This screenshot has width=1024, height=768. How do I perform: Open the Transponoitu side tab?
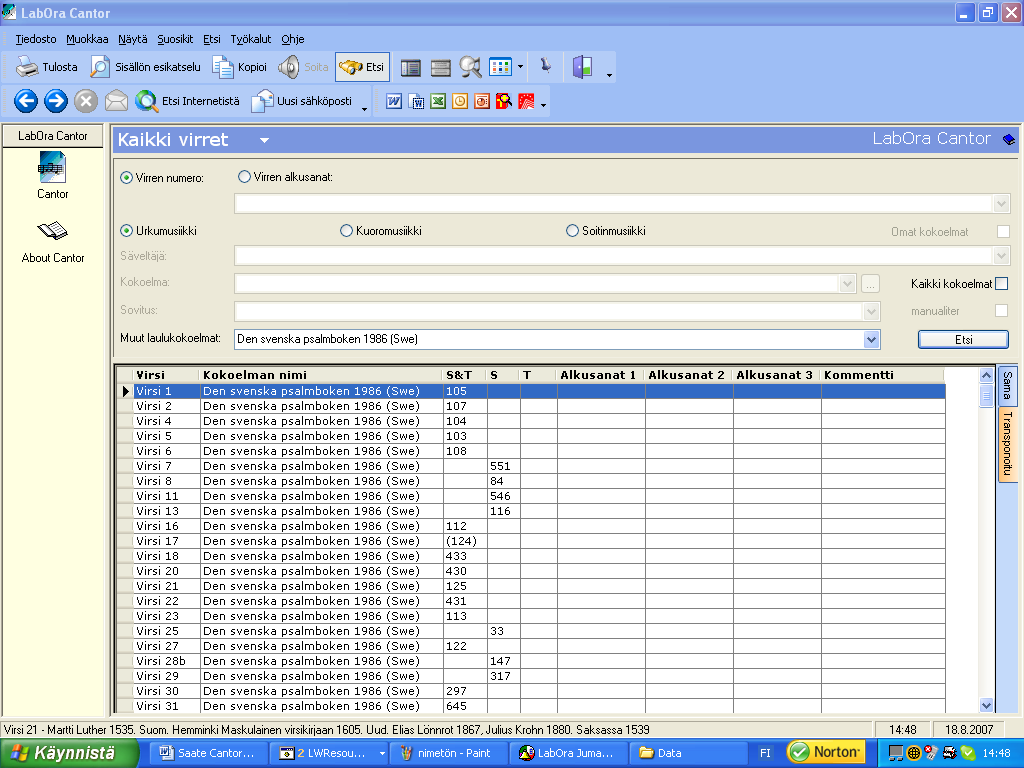pyautogui.click(x=1007, y=444)
